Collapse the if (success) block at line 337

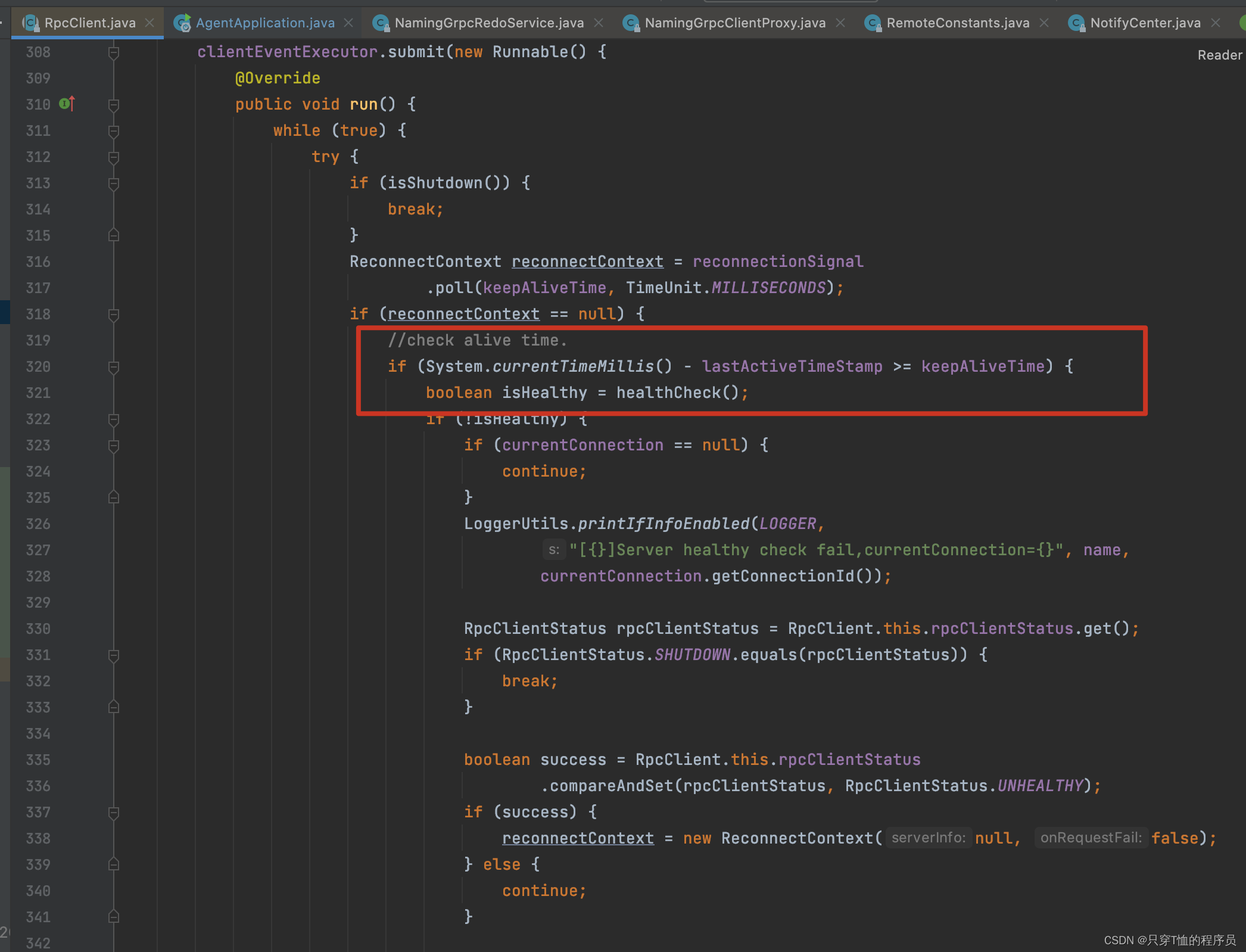pyautogui.click(x=114, y=813)
